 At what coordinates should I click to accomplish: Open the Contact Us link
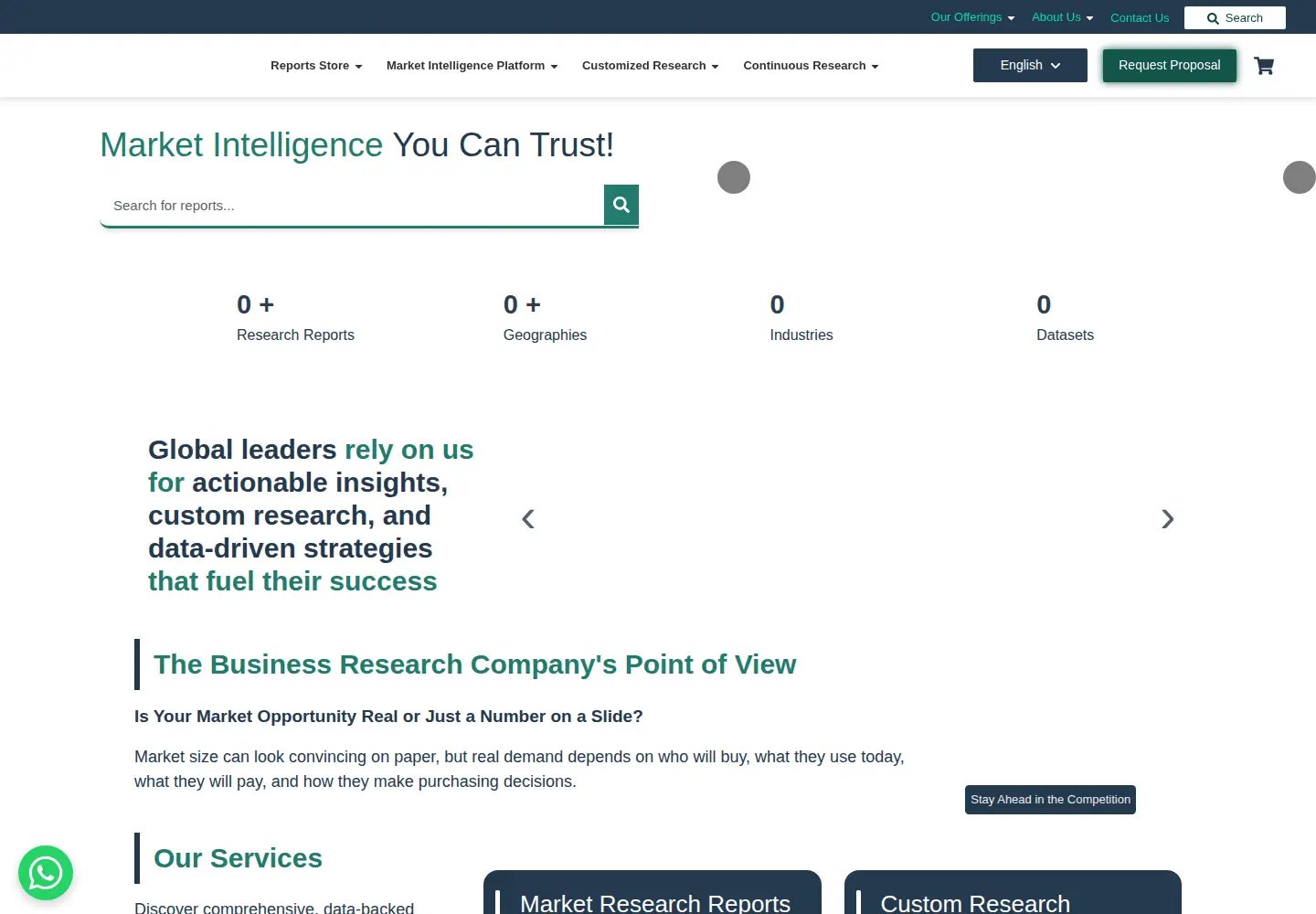(1140, 17)
